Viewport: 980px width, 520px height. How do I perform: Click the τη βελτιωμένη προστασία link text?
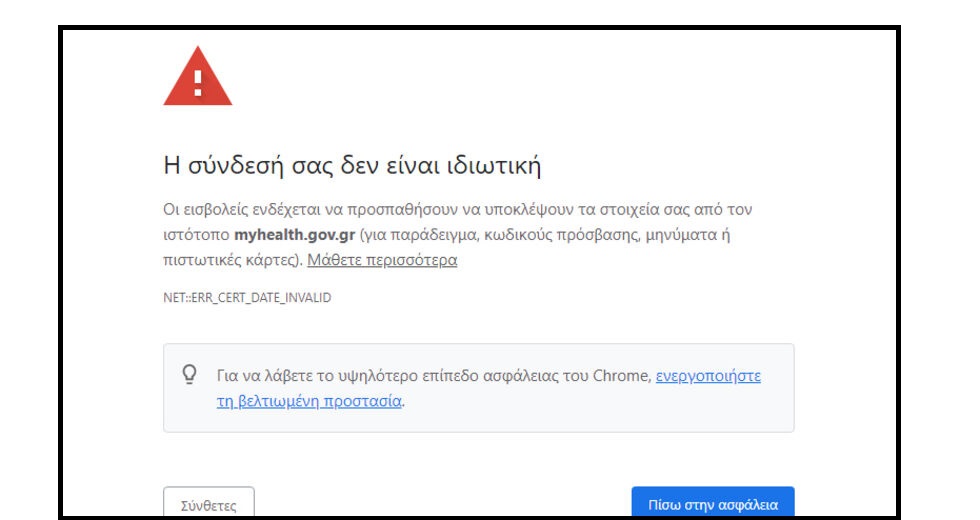(309, 401)
